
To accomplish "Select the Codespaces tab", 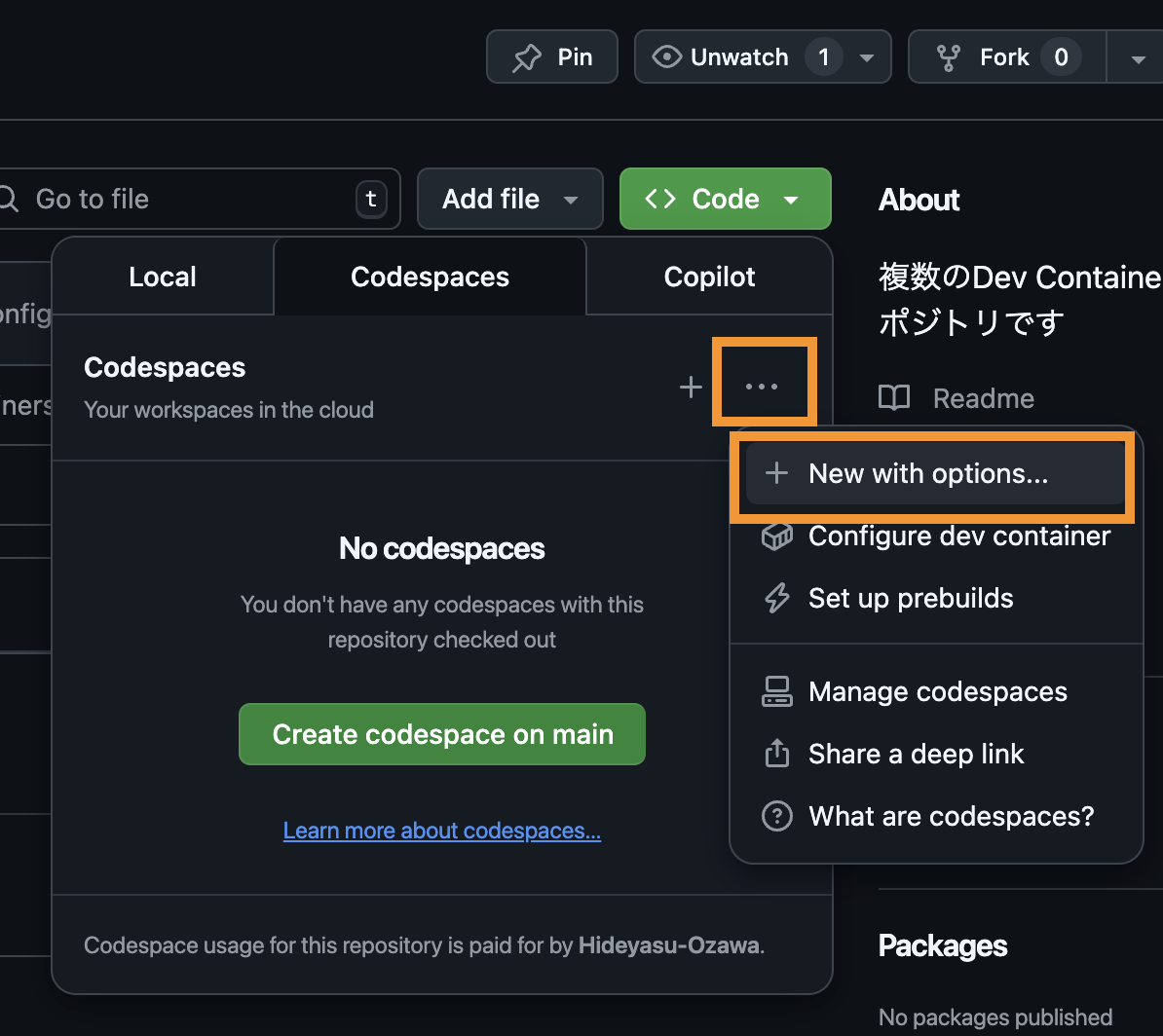I will click(x=431, y=277).
